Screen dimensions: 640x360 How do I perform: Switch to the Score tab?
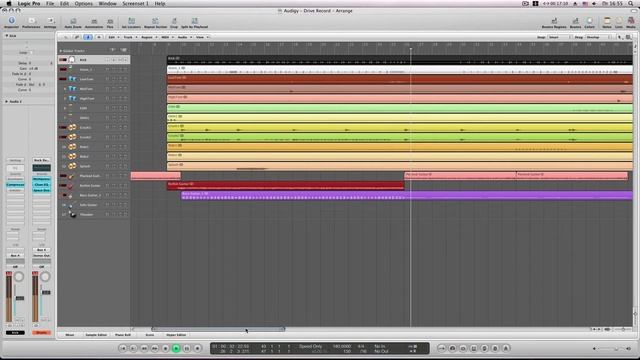(x=150, y=335)
